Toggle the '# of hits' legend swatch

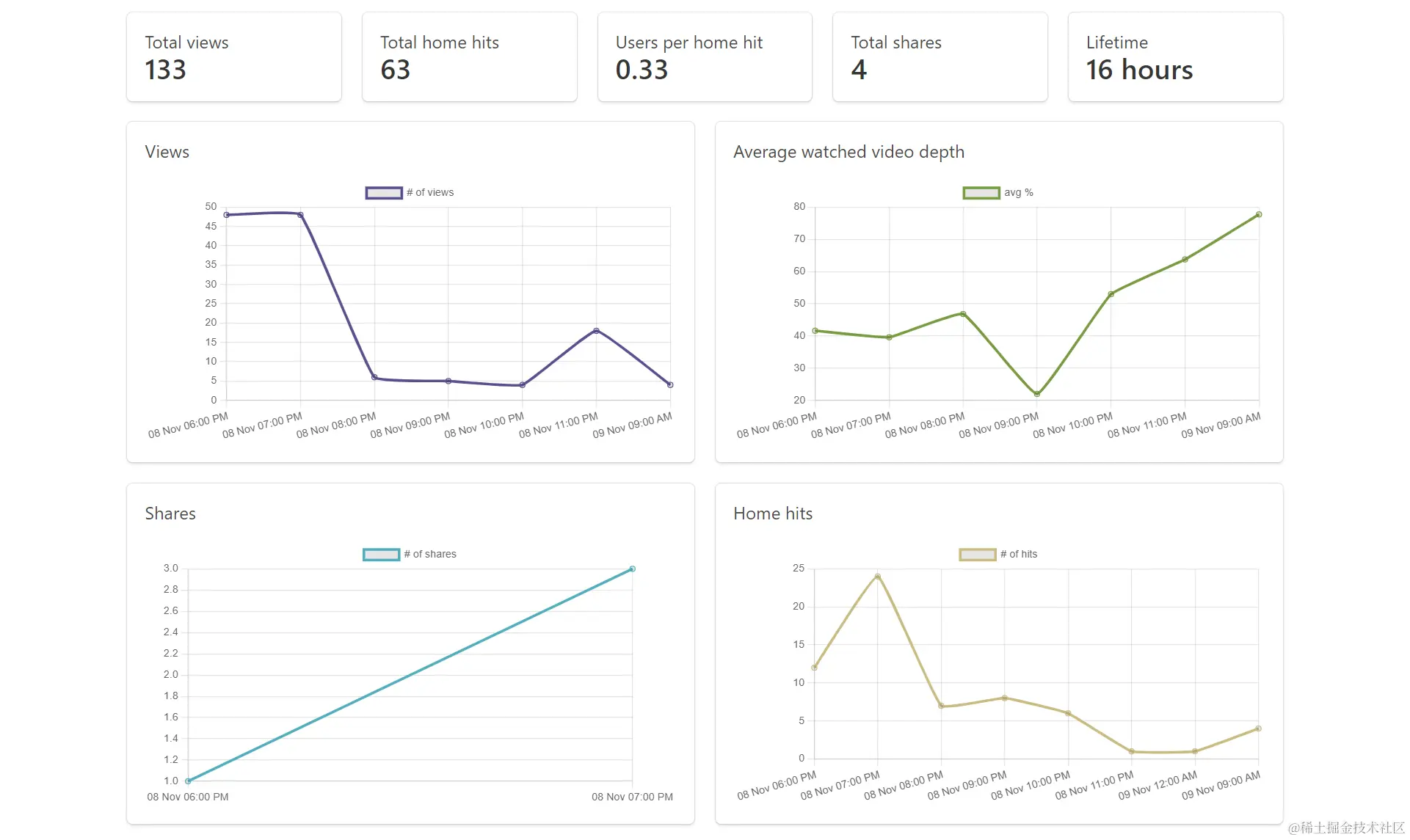[x=977, y=555]
